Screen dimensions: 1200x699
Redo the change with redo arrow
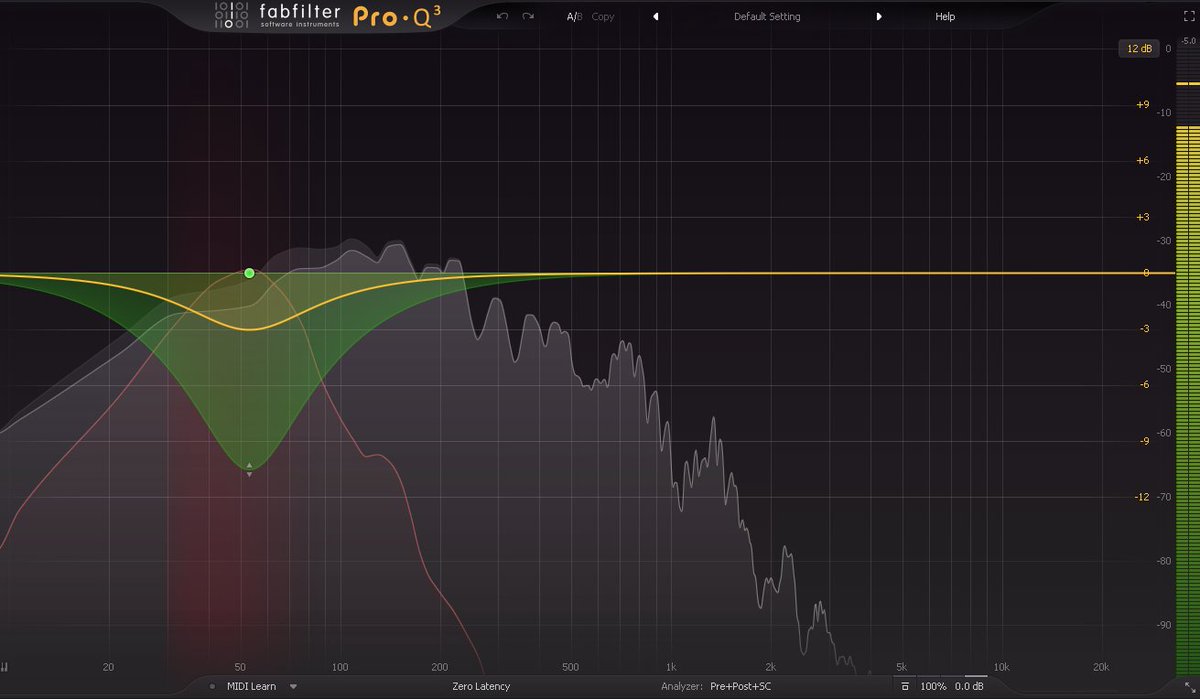click(x=528, y=16)
